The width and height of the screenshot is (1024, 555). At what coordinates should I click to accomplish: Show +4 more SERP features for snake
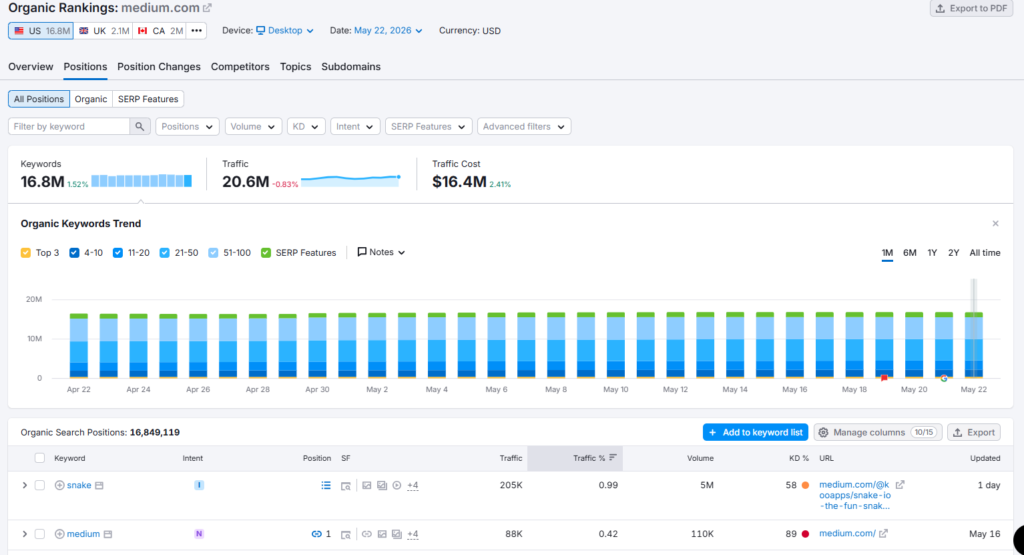tap(413, 485)
